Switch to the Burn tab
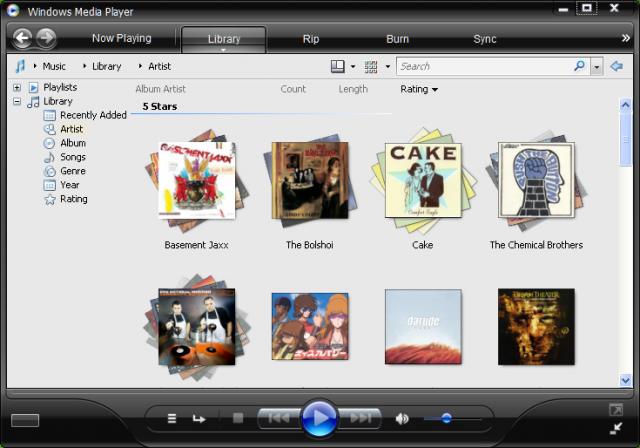Image resolution: width=640 pixels, height=448 pixels. [397, 39]
